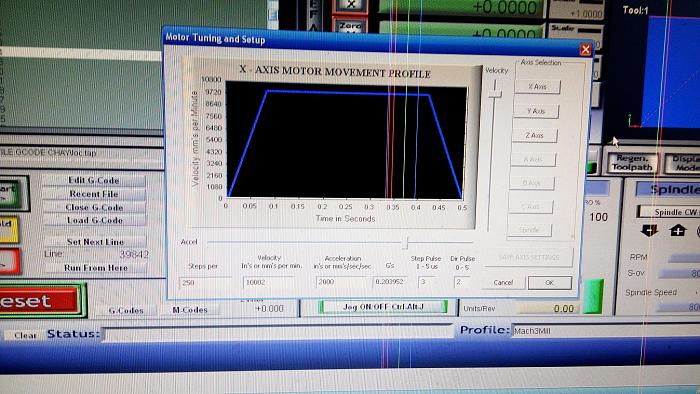Adjust the horizontal Accel slider
700x394 pixels.
tap(405, 243)
